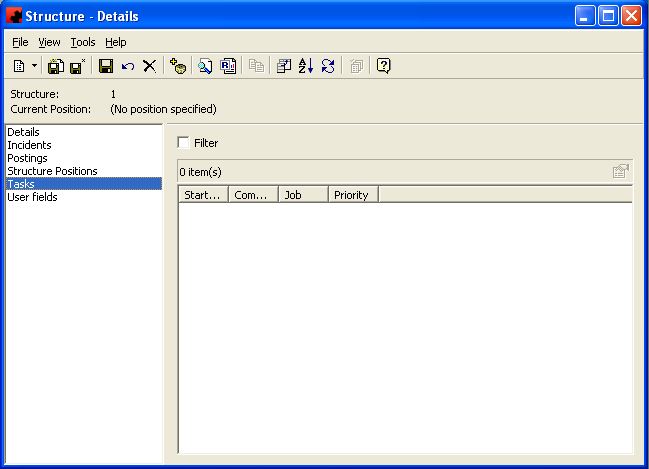Image resolution: width=649 pixels, height=469 pixels.
Task: Click the Job column header
Action: (302, 195)
